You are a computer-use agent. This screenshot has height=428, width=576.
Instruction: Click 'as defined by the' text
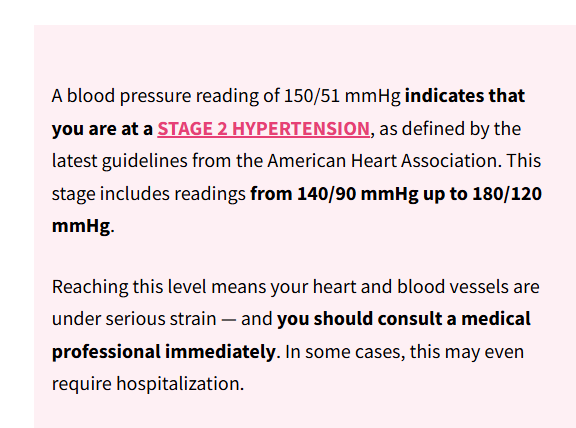click(x=450, y=129)
